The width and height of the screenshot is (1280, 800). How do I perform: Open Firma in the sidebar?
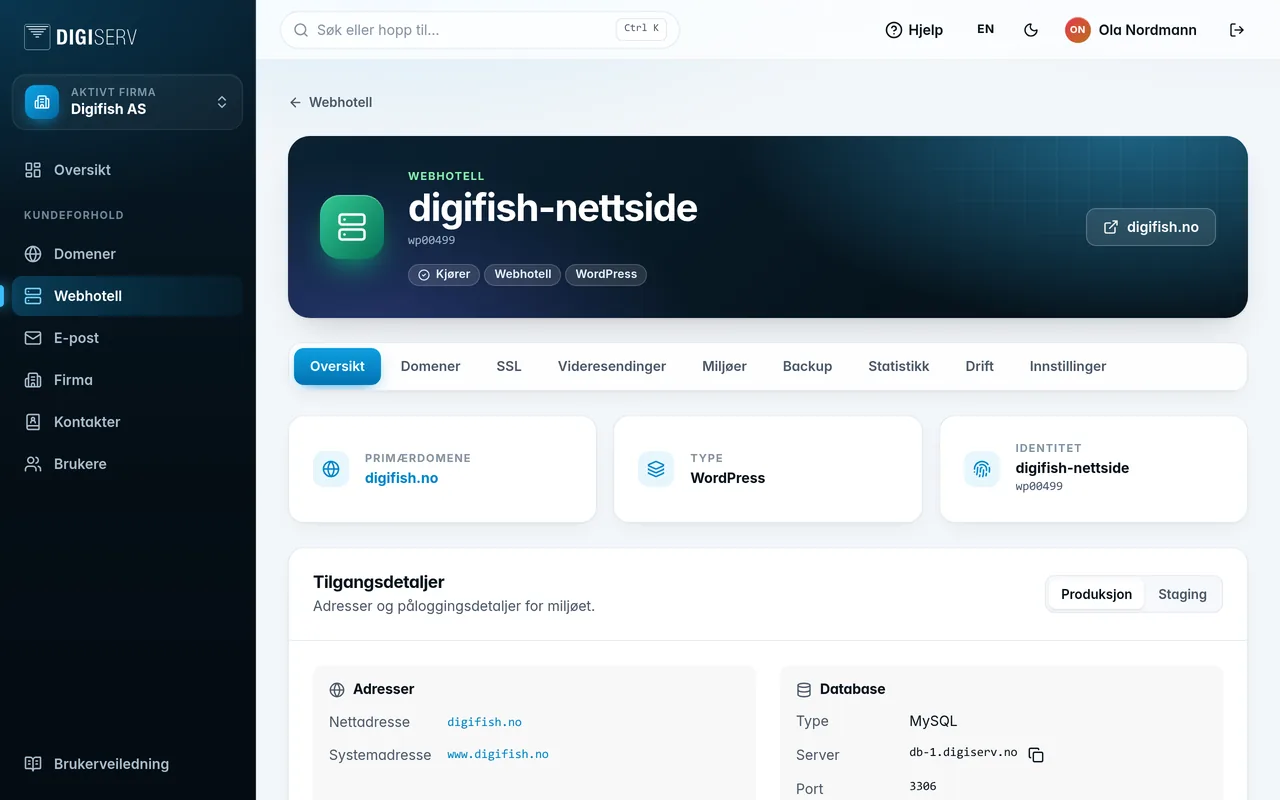(x=127, y=380)
